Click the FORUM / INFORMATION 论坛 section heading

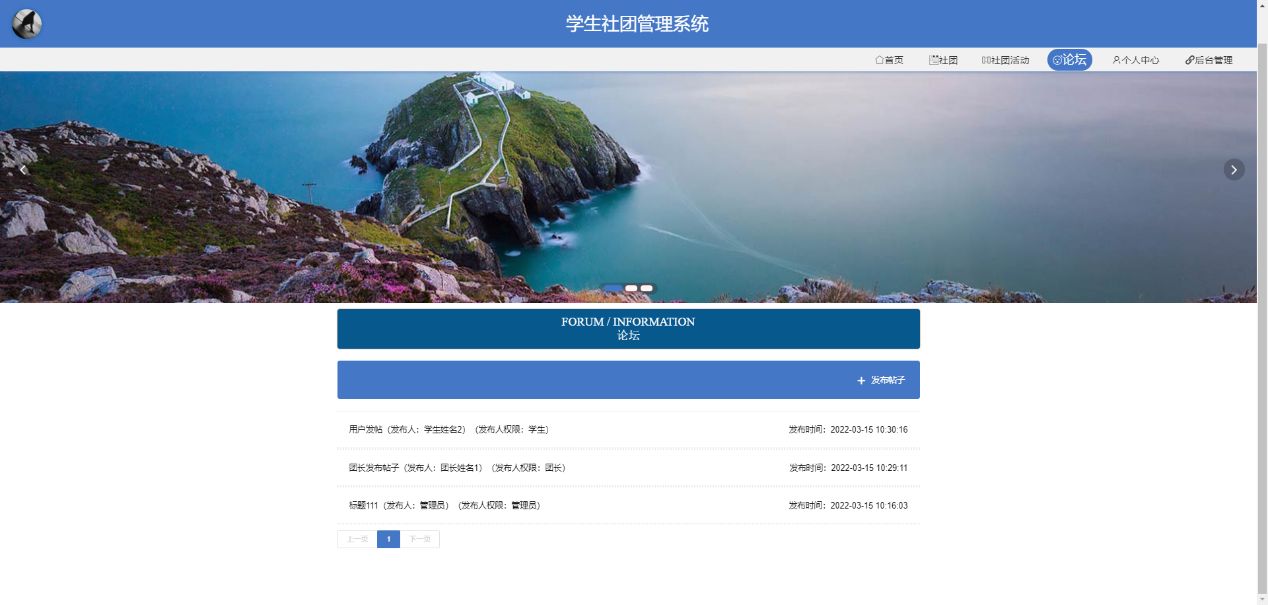pos(628,329)
